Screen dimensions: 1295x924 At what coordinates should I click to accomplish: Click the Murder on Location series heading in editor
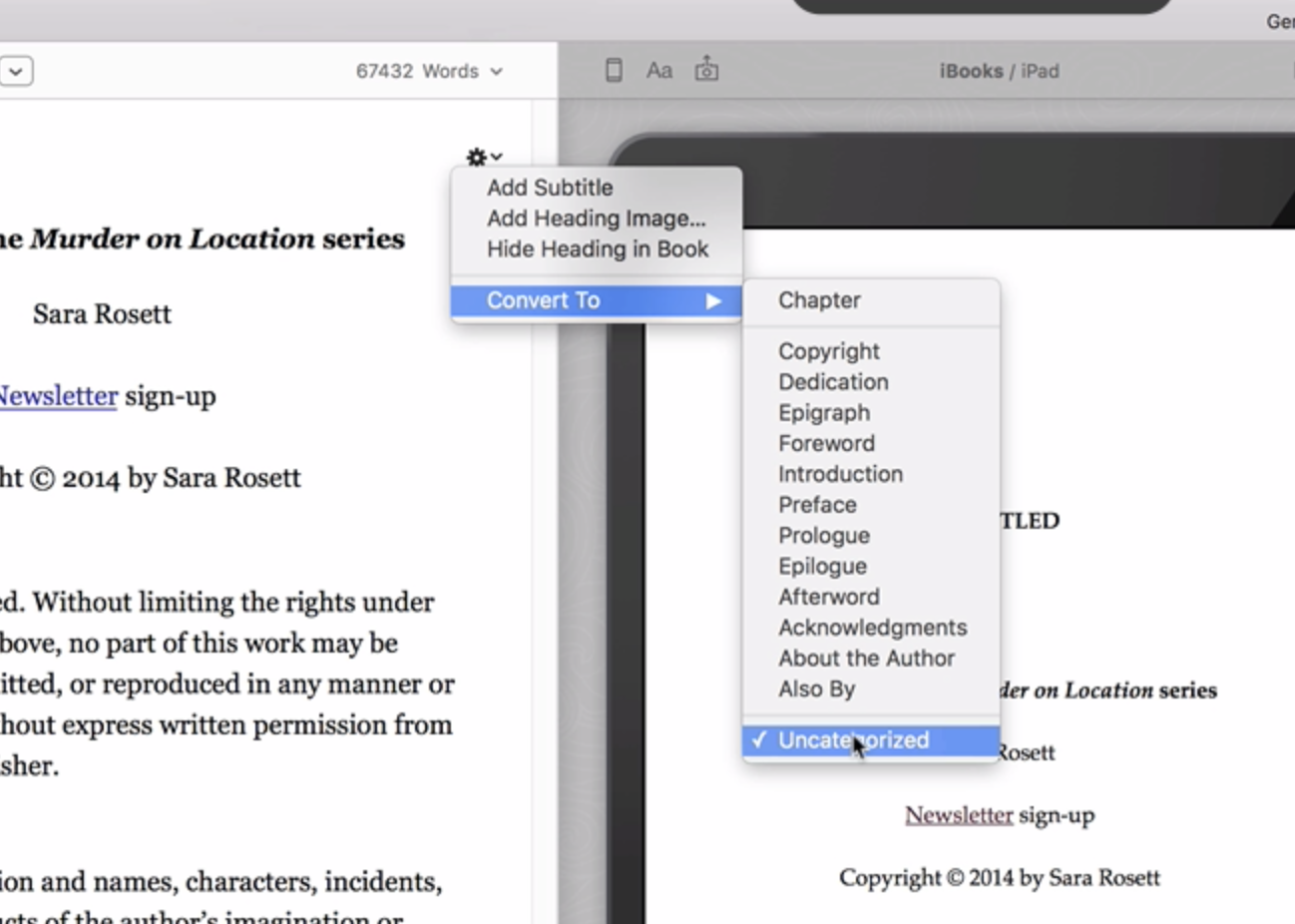click(203, 238)
